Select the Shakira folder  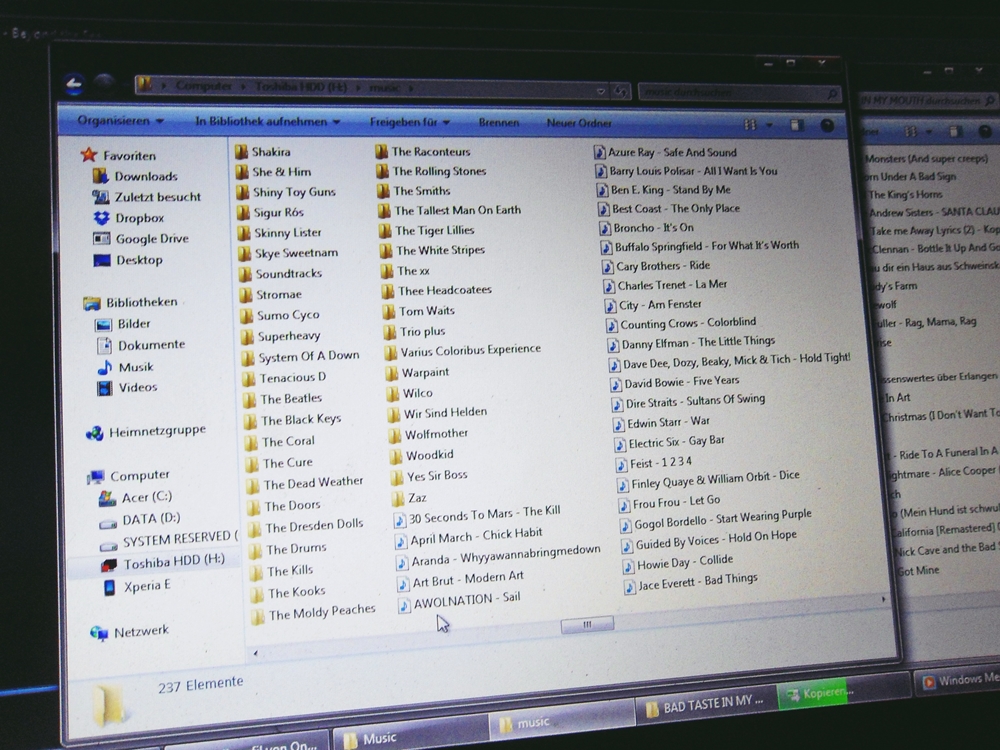(x=263, y=152)
